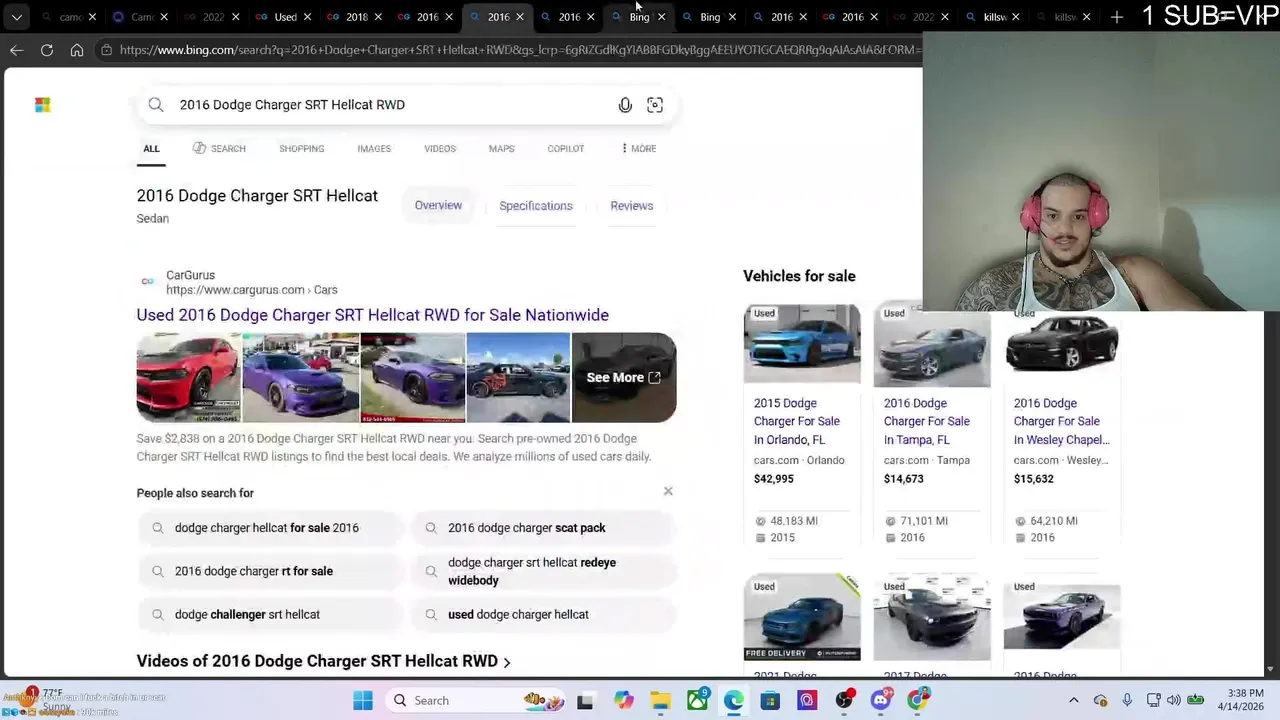Open the Xbox app on taskbar

coord(698,700)
